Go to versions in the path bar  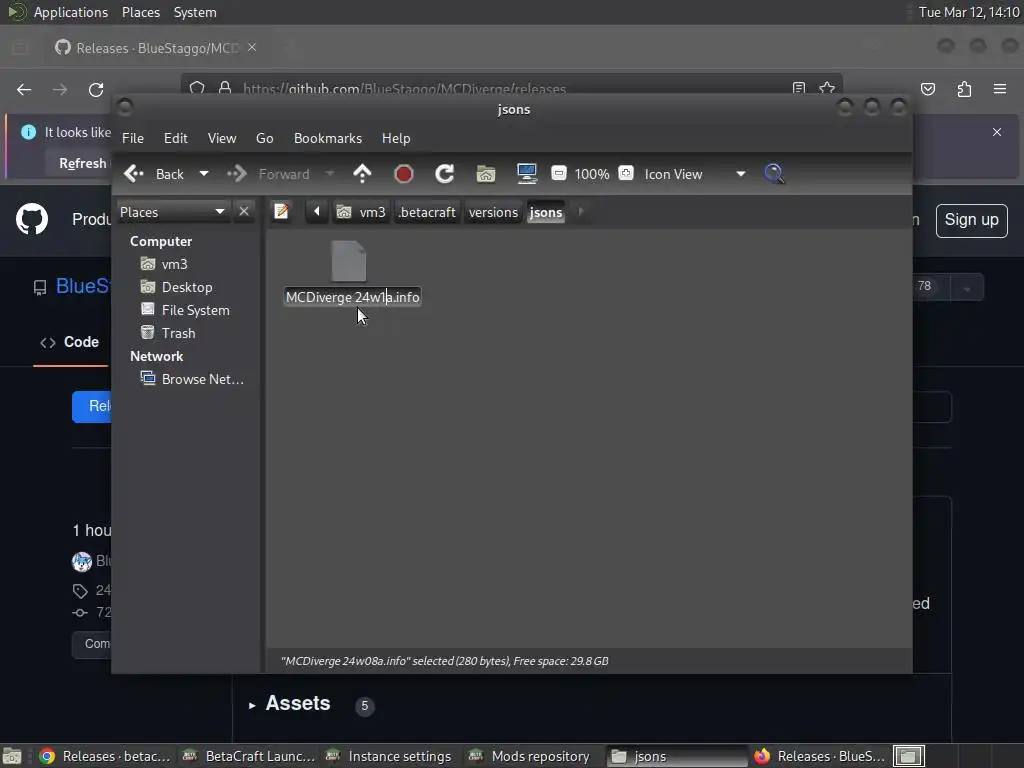[x=493, y=212]
